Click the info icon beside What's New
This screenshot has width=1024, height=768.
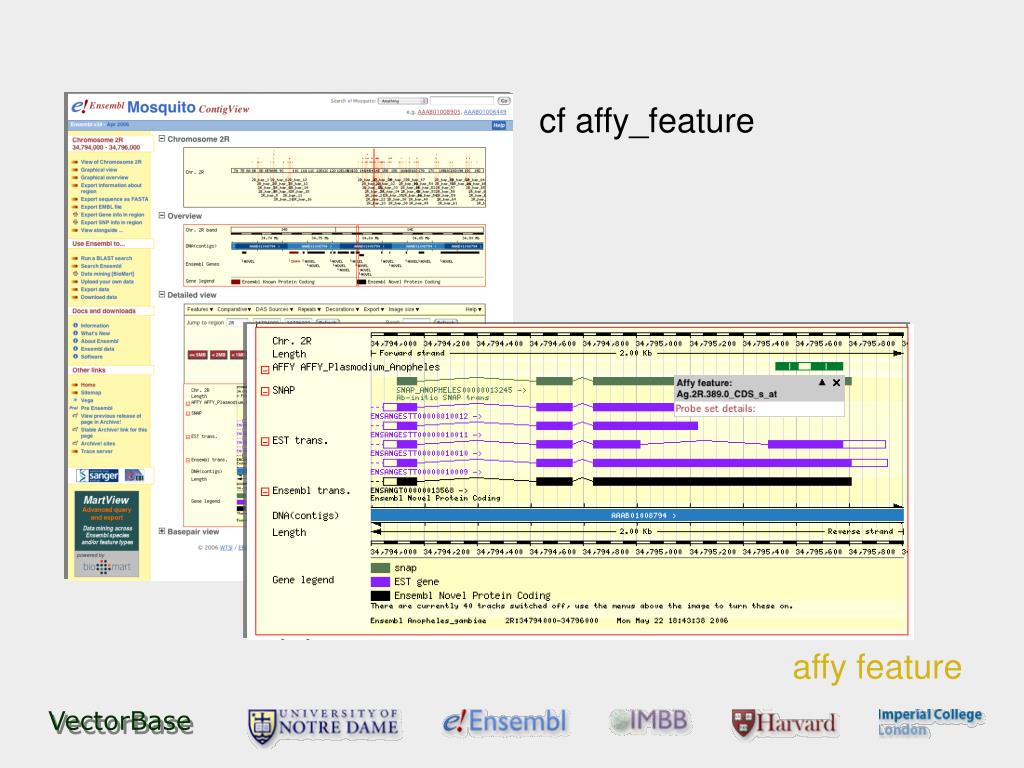click(75, 333)
